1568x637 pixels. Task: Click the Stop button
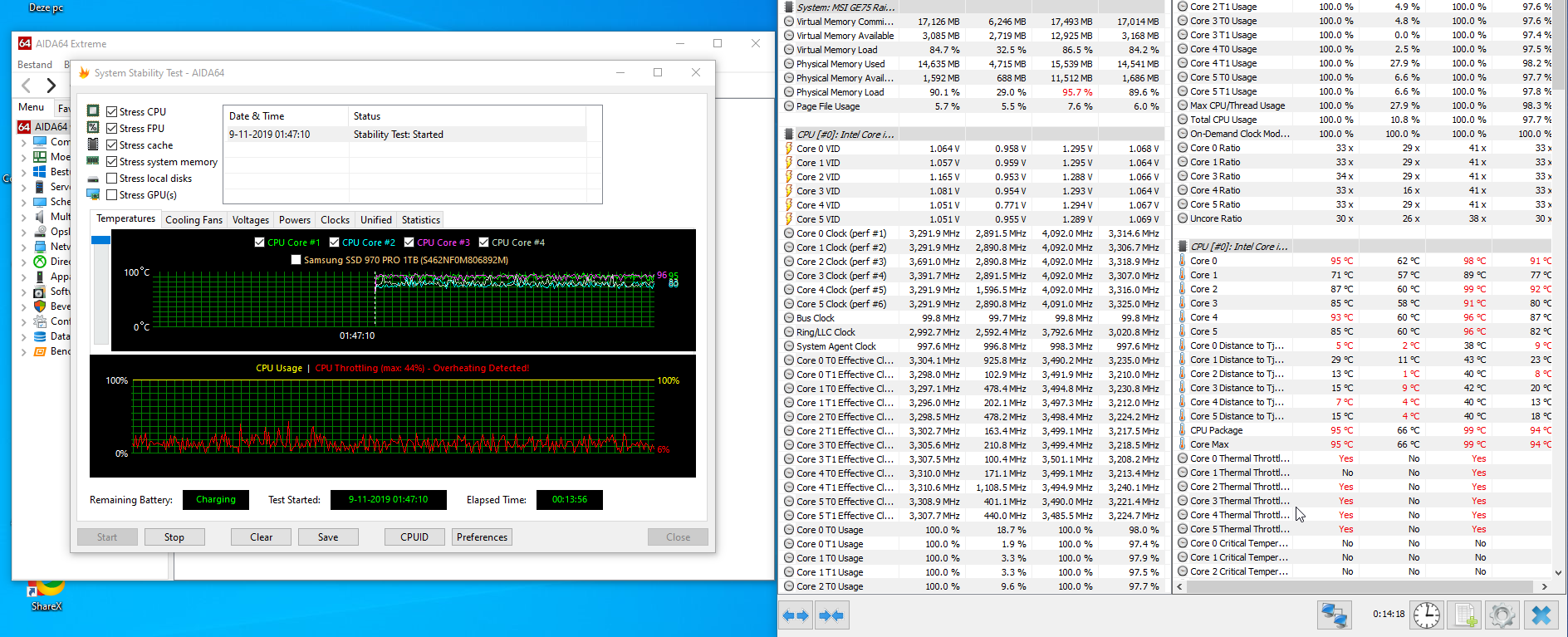coord(174,537)
